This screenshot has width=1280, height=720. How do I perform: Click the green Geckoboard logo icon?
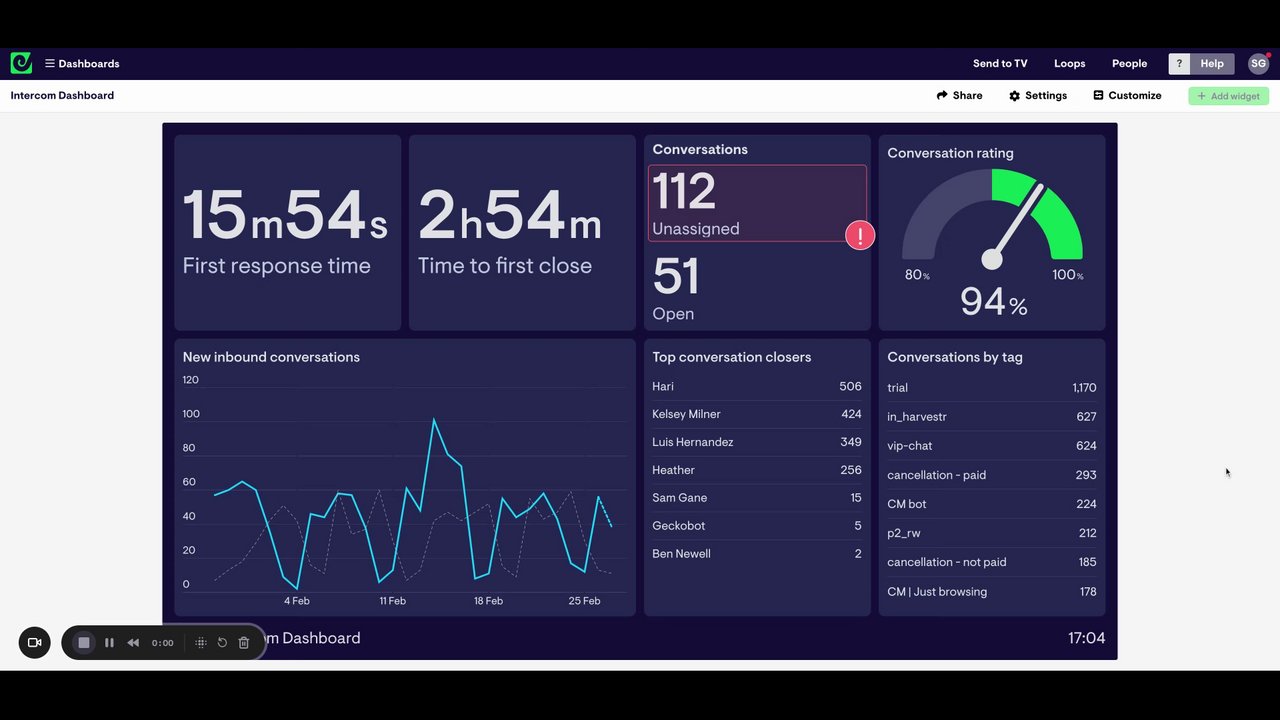21,63
